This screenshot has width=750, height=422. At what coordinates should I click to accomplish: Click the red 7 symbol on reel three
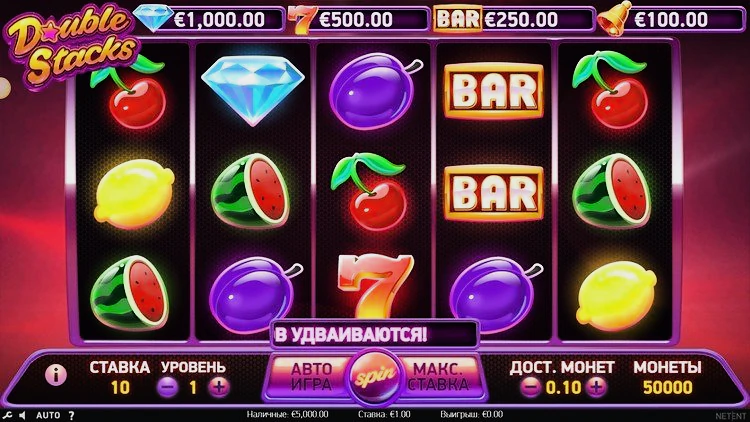click(x=375, y=286)
